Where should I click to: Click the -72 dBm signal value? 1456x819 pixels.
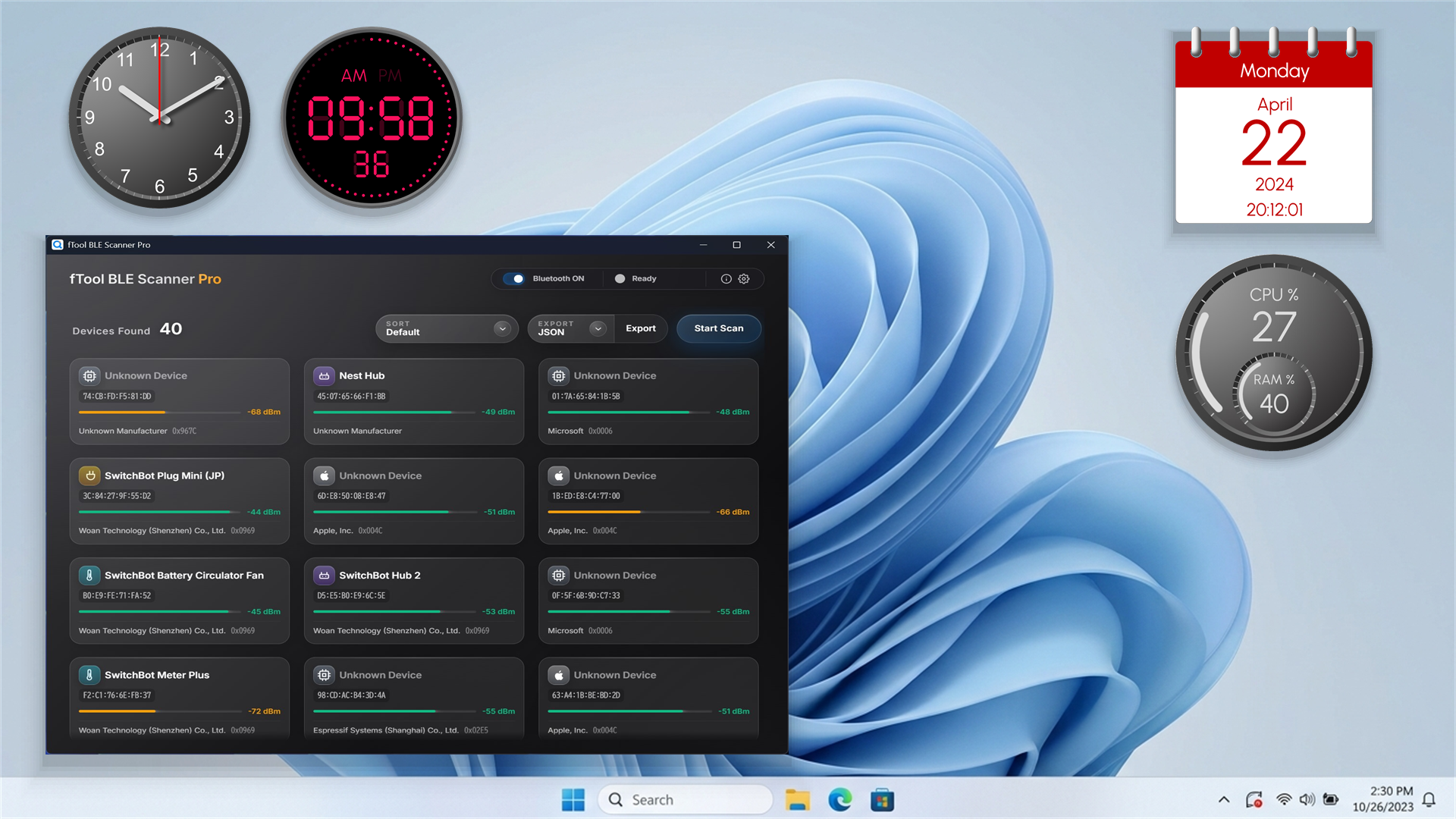point(265,711)
